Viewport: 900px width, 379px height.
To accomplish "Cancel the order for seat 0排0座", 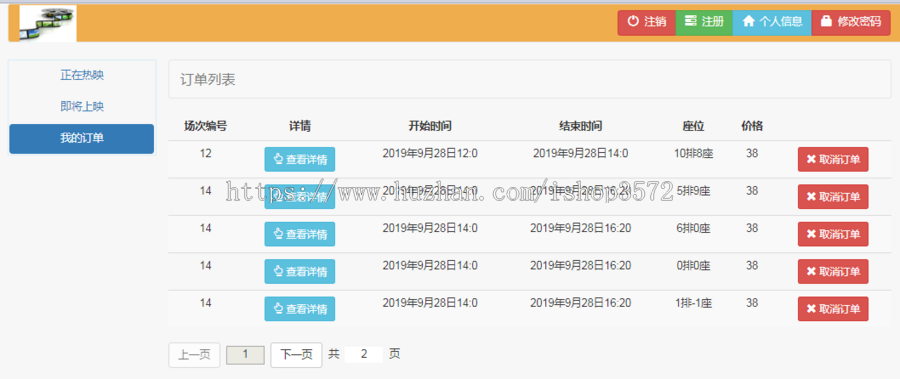I will [x=833, y=272].
